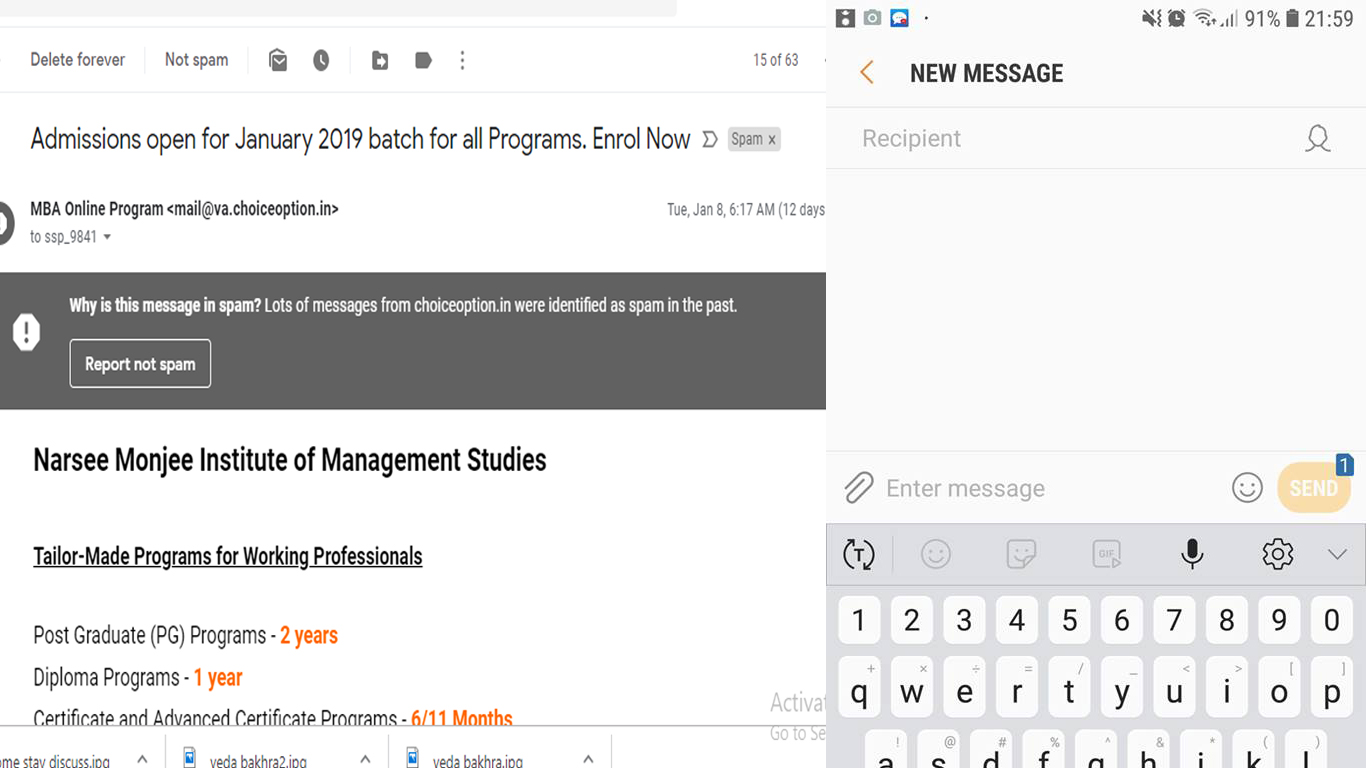This screenshot has height=768, width=1366.
Task: Click sender name MBA Online Program
Action: [x=97, y=209]
